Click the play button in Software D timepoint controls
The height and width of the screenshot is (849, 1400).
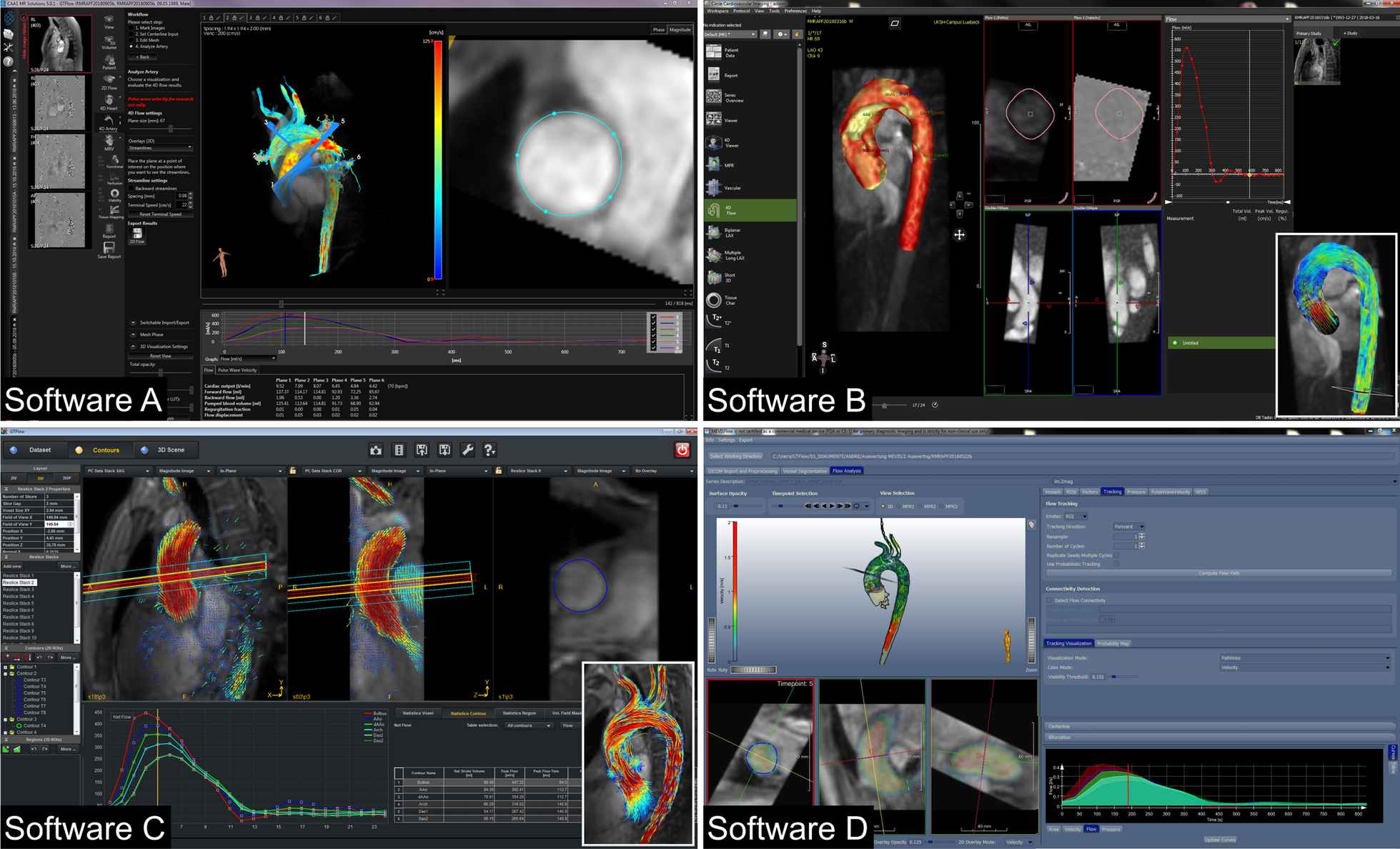(832, 506)
